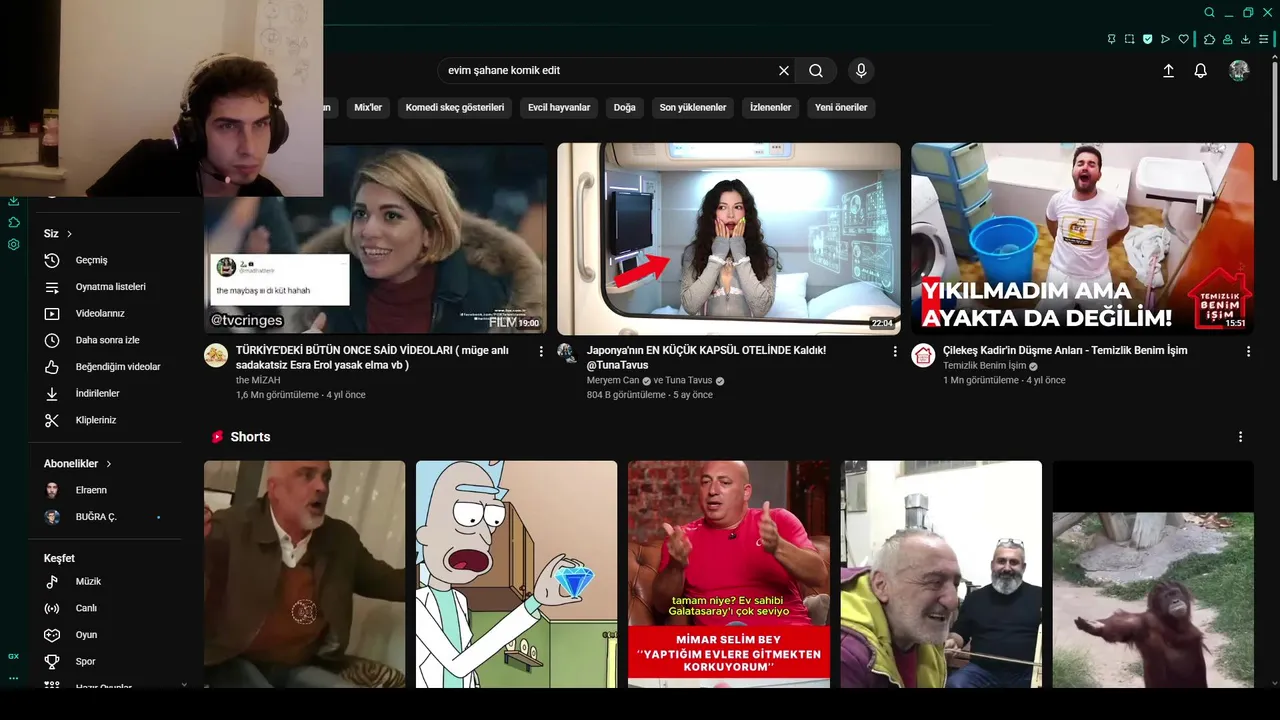Image resolution: width=1280 pixels, height=720 pixels.
Task: Open more options for Japonya kapsül video
Action: click(895, 352)
